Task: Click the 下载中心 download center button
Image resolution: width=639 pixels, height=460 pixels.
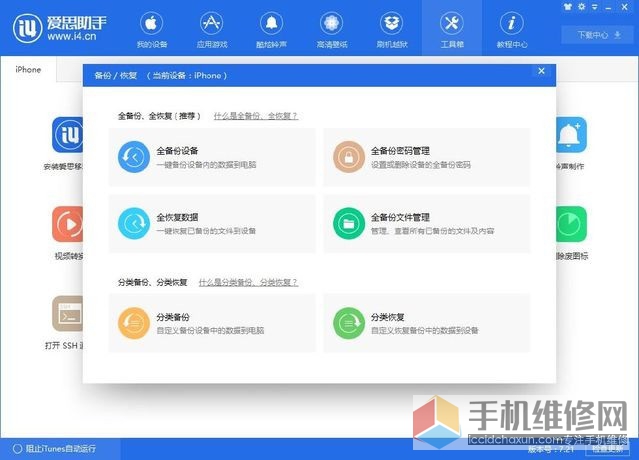Action: click(x=599, y=35)
